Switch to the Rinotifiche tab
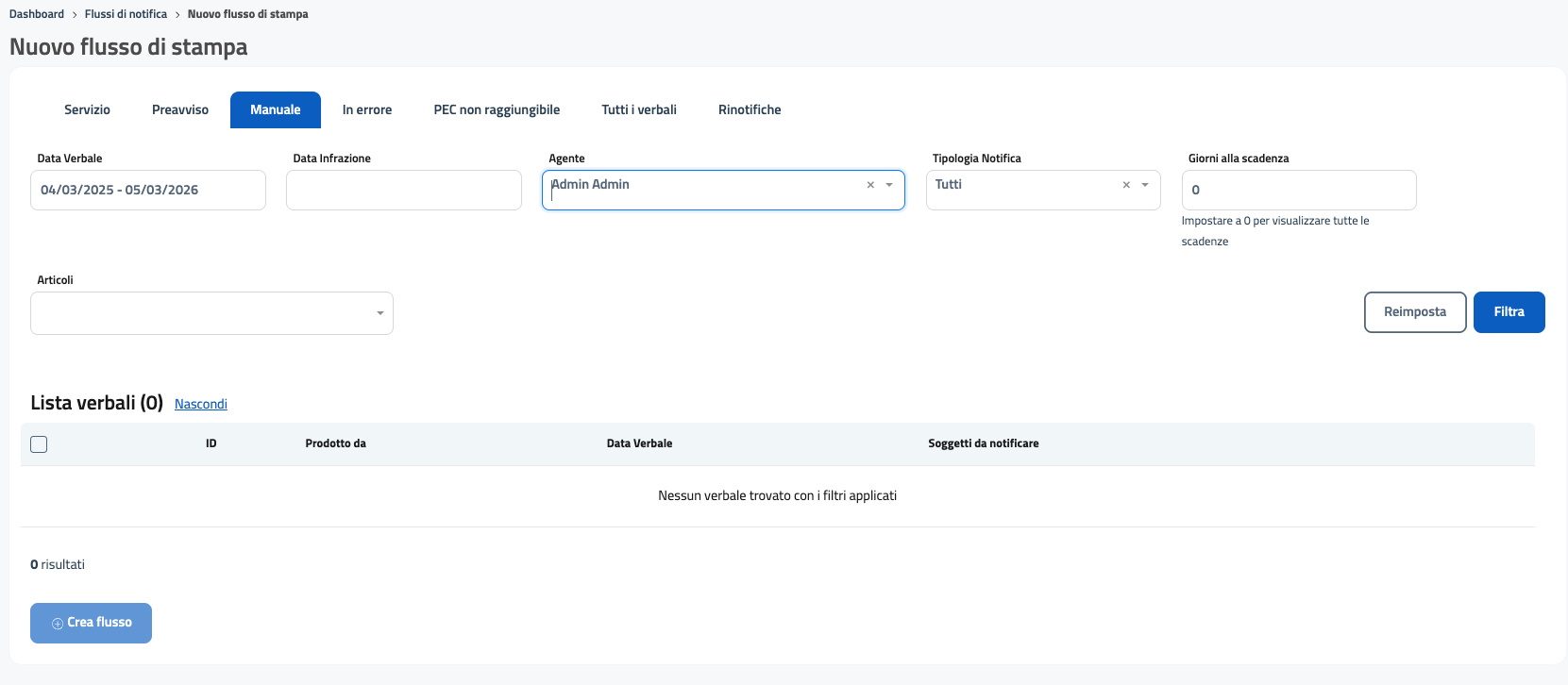 click(750, 110)
